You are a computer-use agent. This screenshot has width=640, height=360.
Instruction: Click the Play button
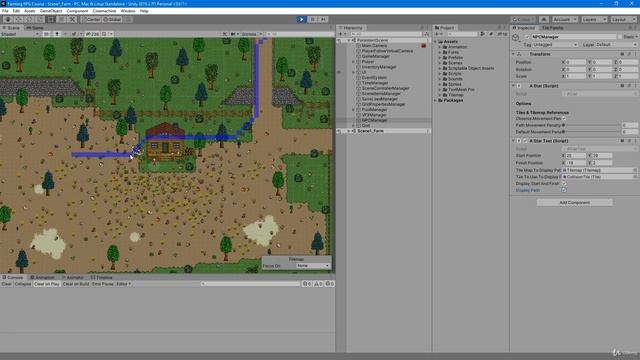click(x=302, y=19)
